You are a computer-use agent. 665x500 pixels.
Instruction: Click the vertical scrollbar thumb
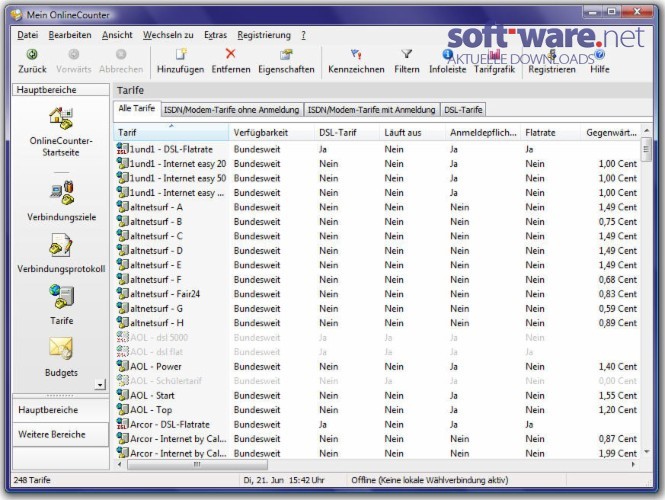click(x=646, y=149)
